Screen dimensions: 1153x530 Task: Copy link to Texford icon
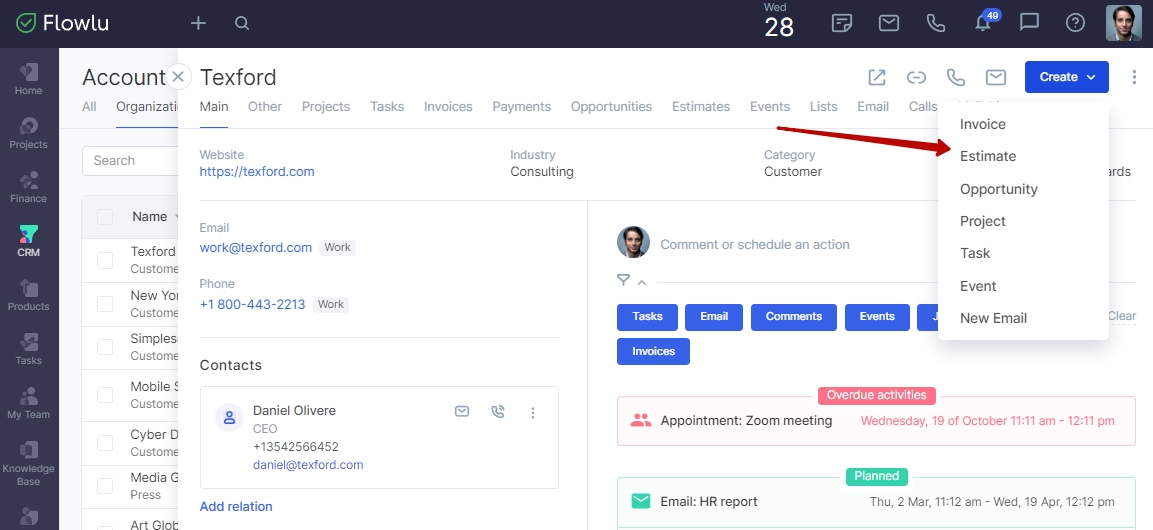point(915,77)
